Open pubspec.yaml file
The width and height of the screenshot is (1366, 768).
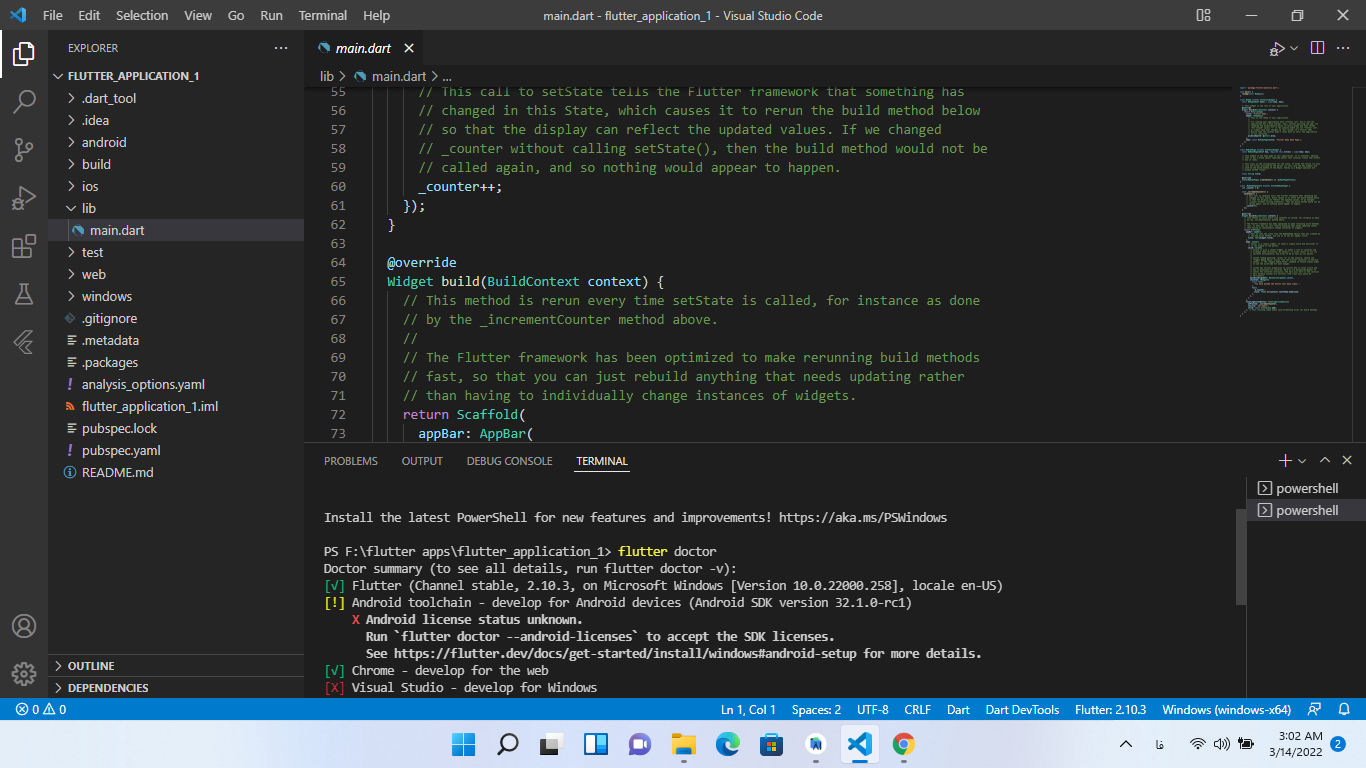(176, 450)
